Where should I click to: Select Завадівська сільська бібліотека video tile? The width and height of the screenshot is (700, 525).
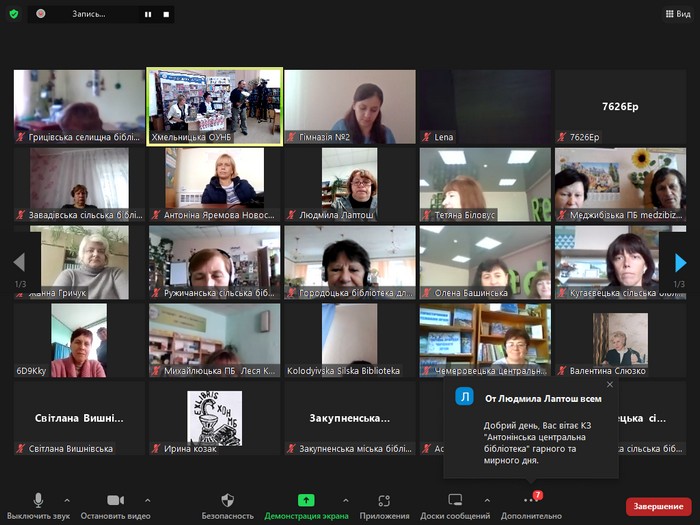click(x=79, y=185)
